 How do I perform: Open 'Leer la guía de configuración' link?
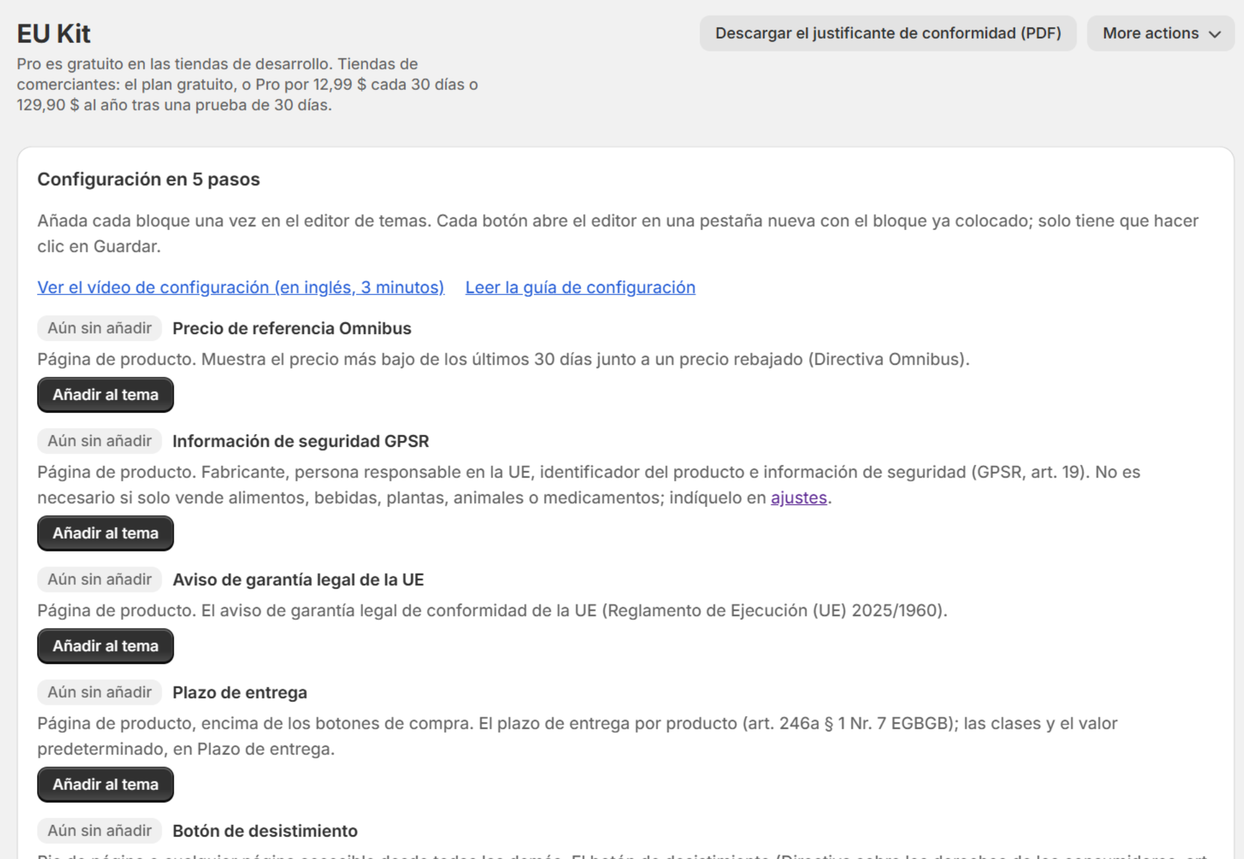click(x=580, y=287)
